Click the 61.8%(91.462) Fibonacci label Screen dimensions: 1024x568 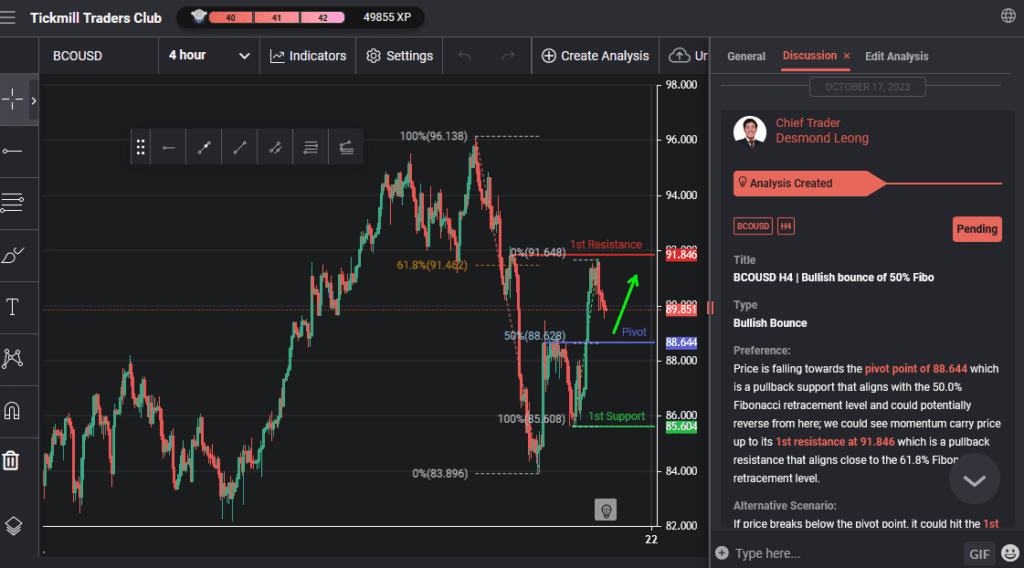(432, 265)
